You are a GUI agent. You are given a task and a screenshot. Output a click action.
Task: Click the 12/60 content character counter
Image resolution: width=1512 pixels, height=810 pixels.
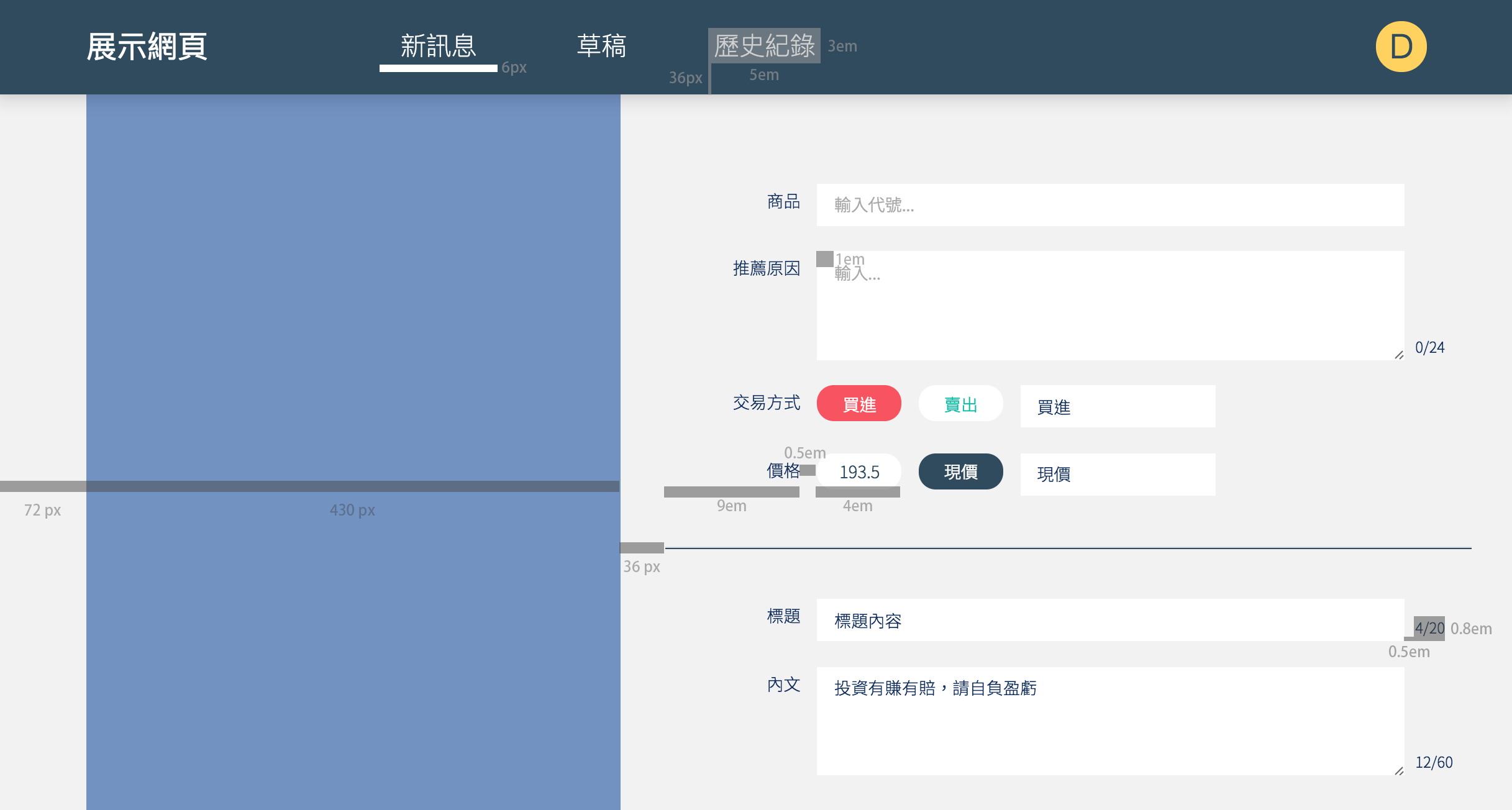1434,763
